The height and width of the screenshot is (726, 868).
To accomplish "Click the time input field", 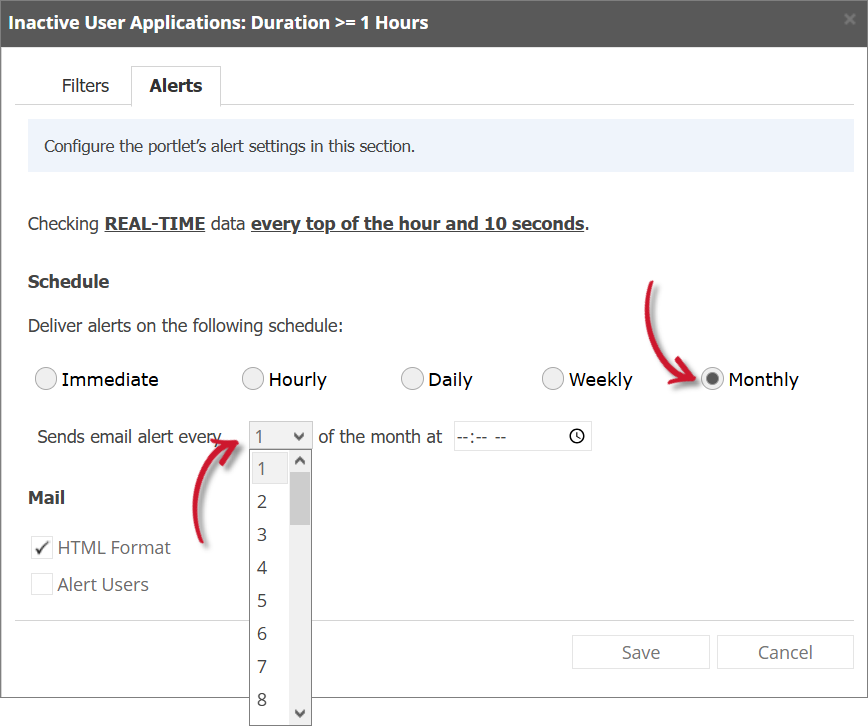I will tap(500, 436).
